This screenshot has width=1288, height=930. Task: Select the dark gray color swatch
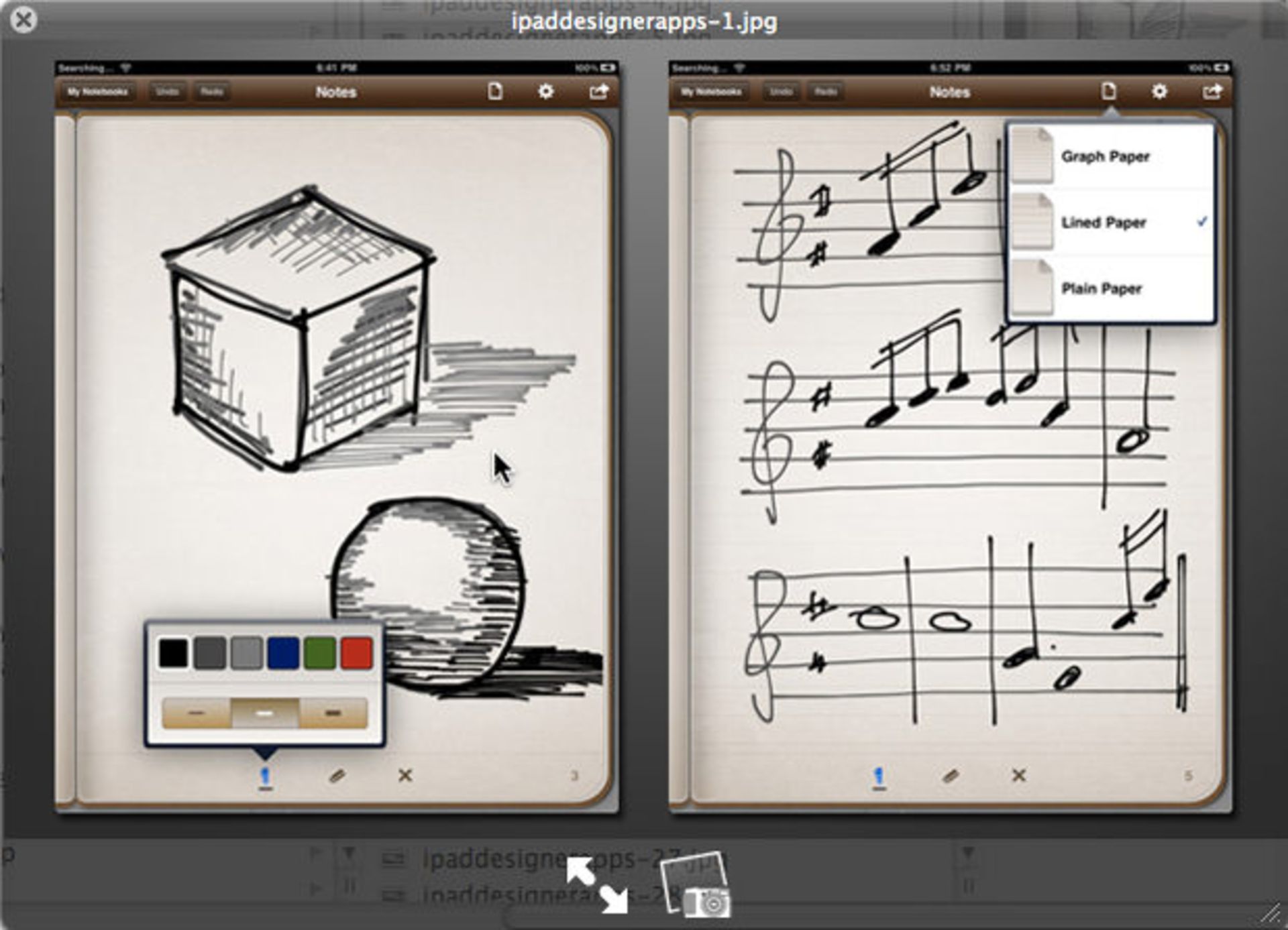(209, 654)
